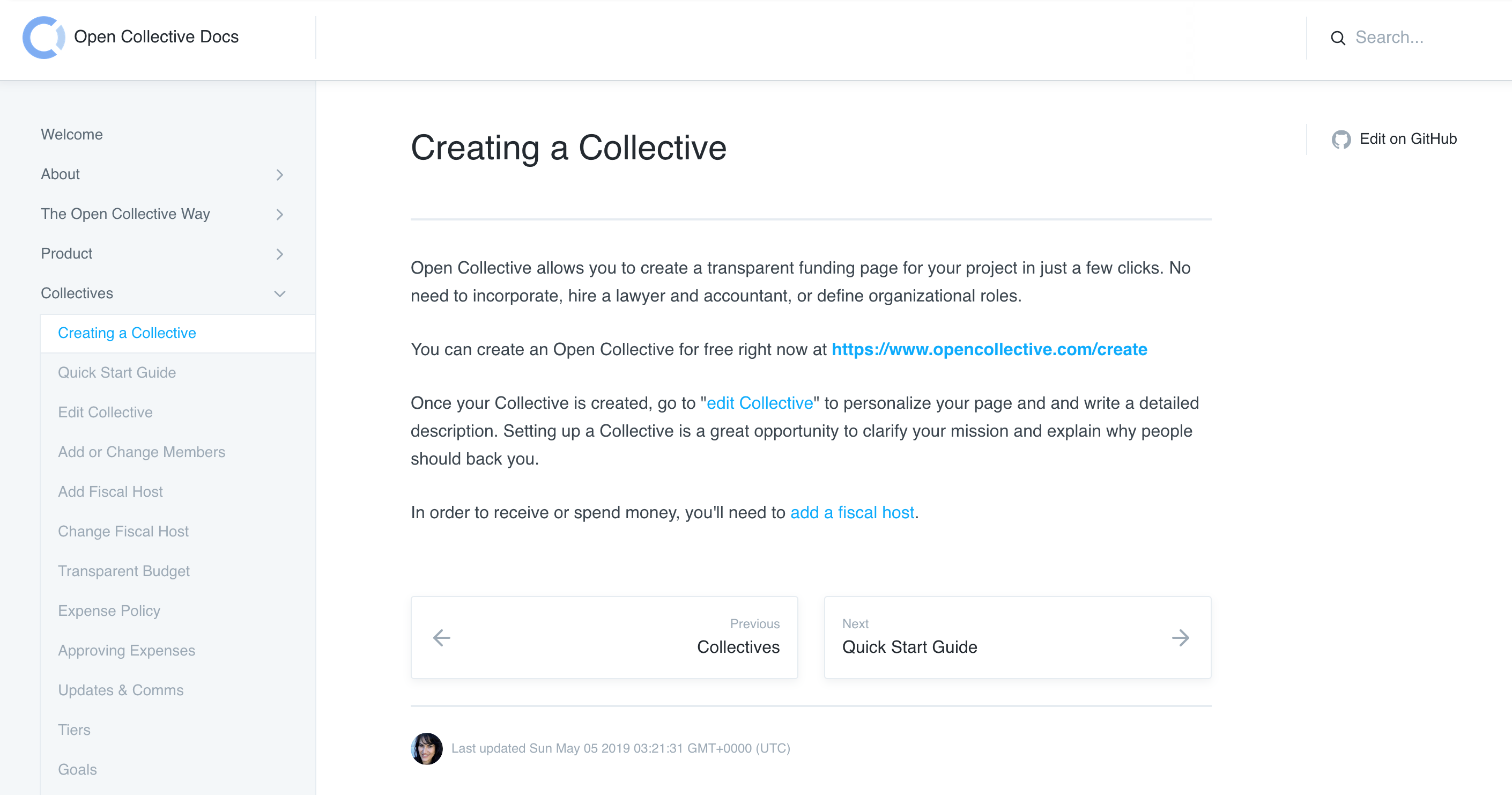Select the search magnifier icon
Image resolution: width=1512 pixels, height=795 pixels.
[1338, 38]
